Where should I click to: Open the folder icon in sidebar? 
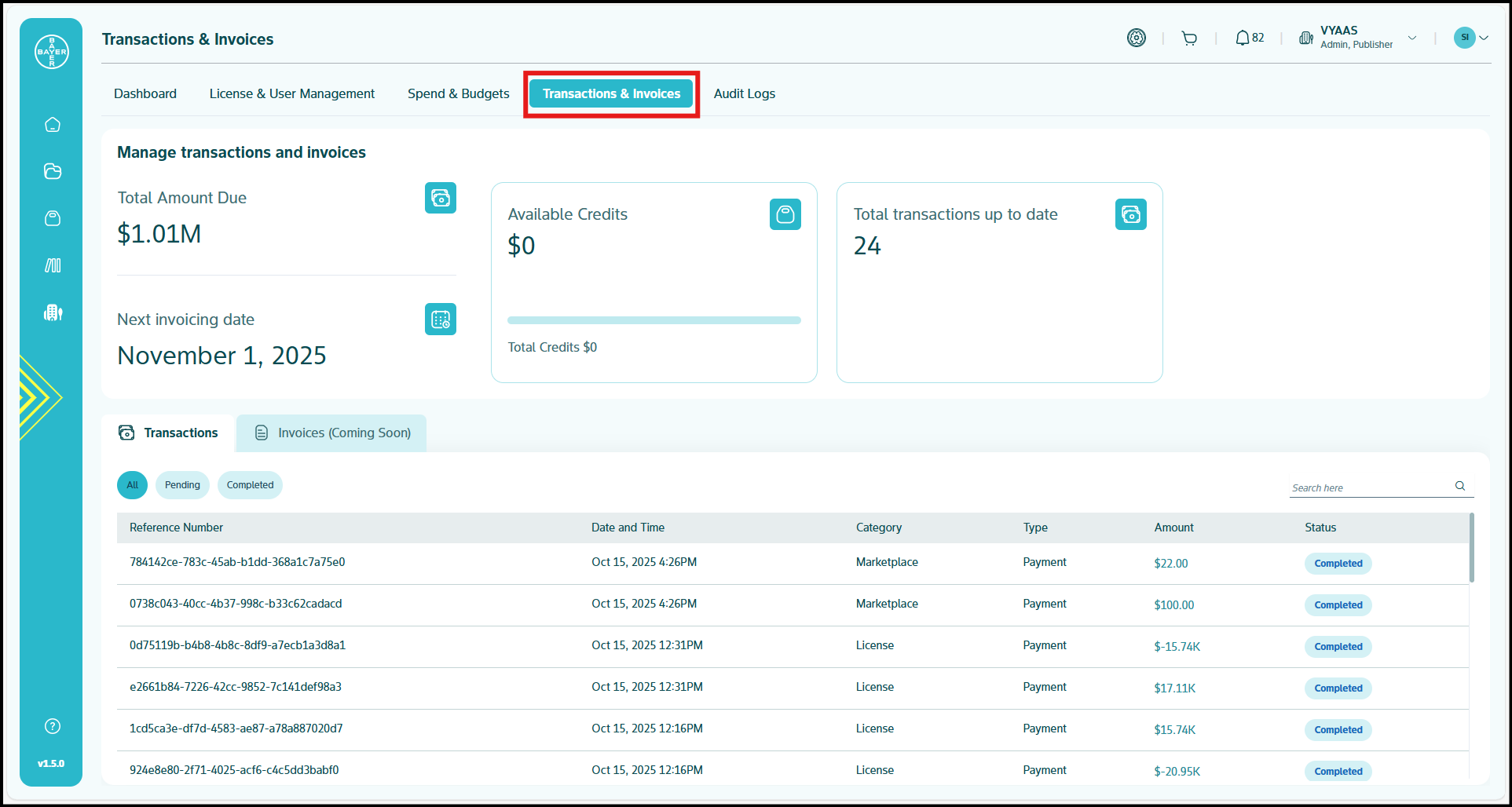click(x=53, y=171)
